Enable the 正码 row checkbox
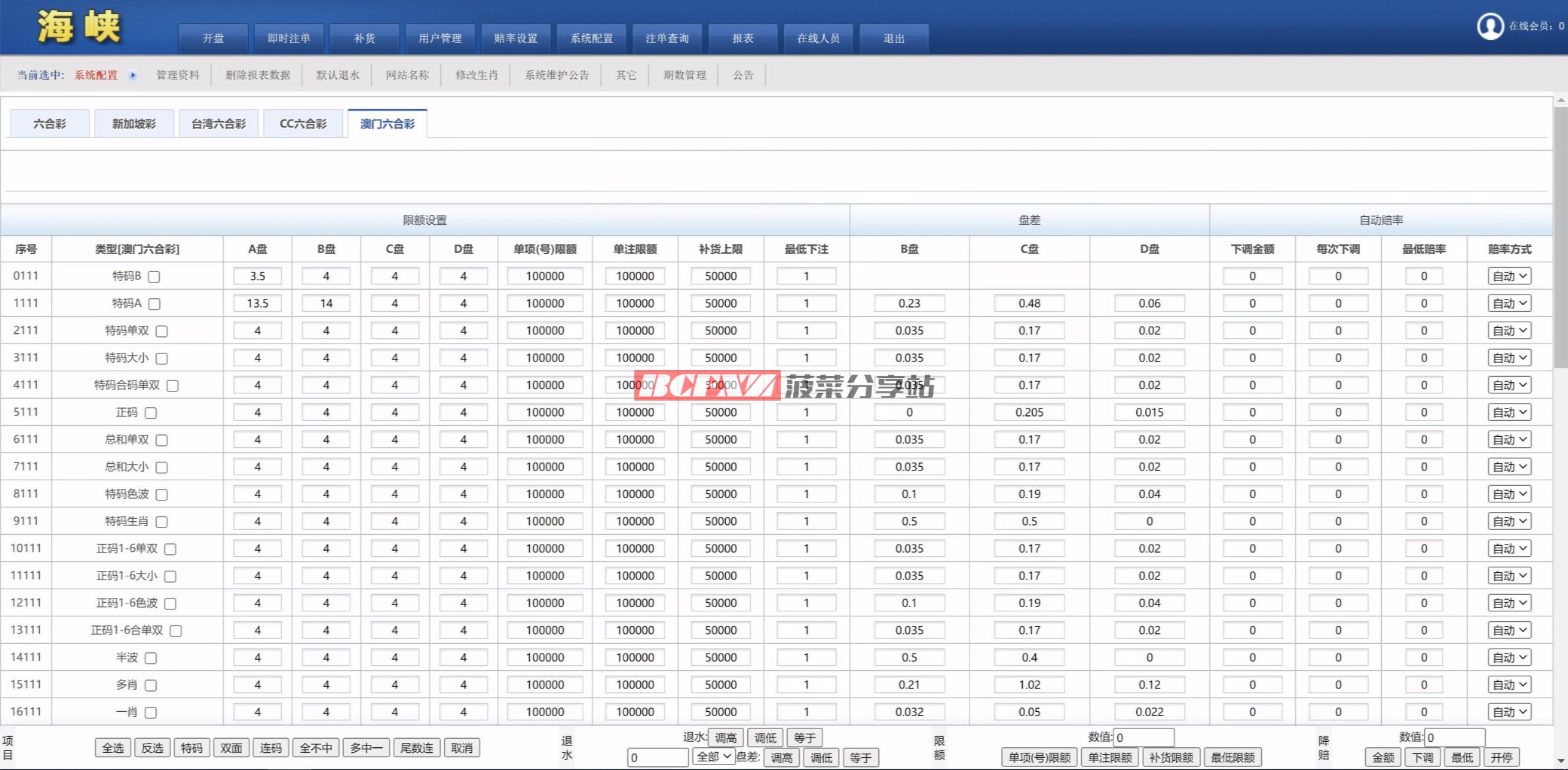The image size is (1568, 770). tap(151, 413)
